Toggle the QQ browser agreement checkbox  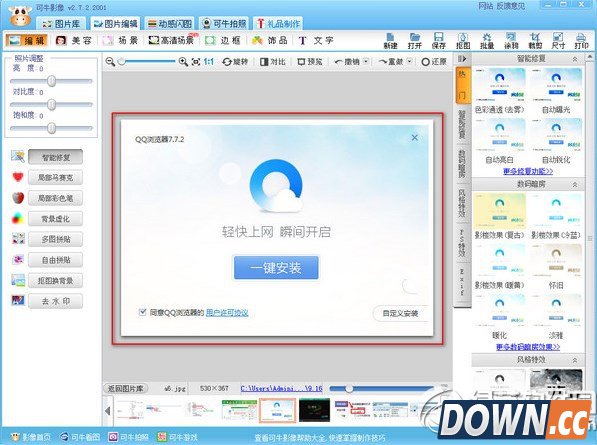click(142, 312)
